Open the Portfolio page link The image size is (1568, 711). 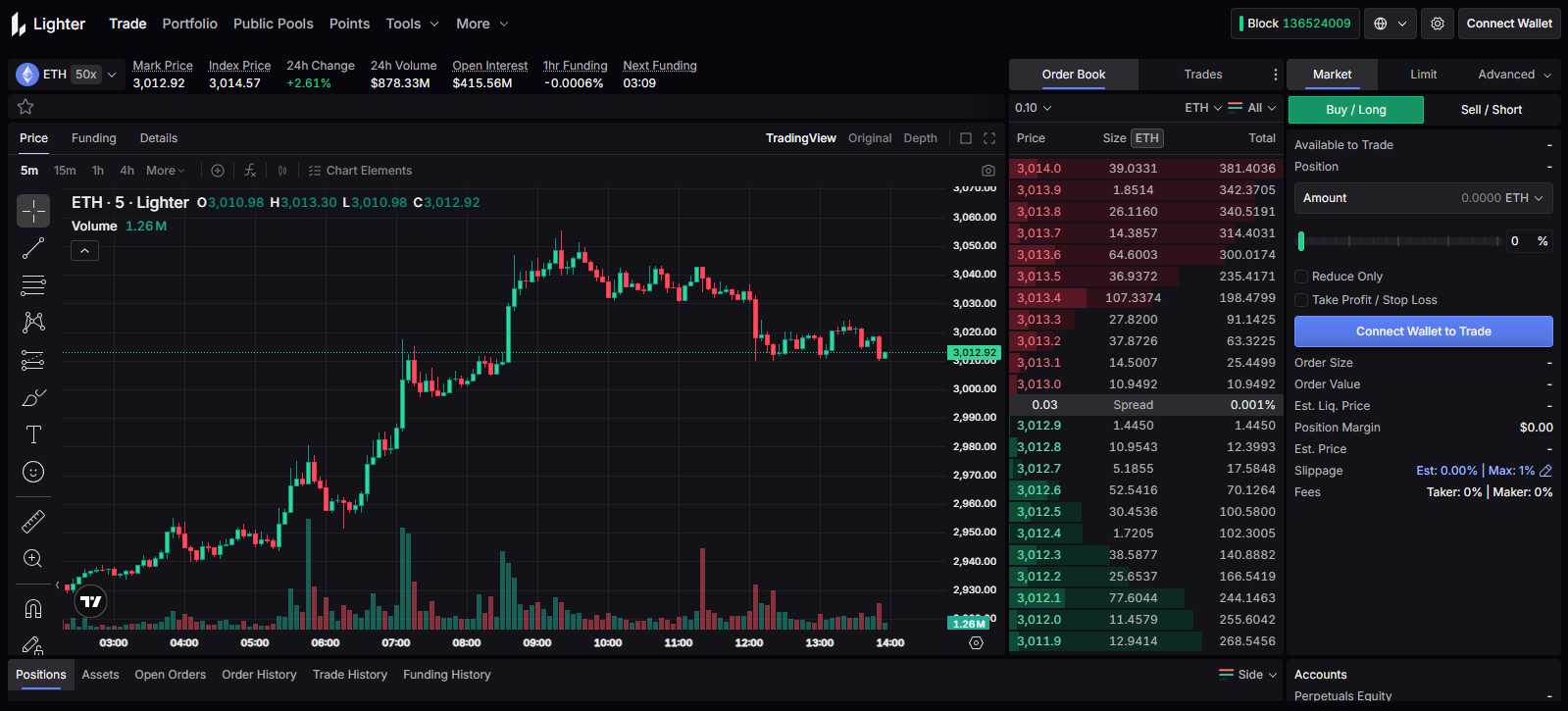pyautogui.click(x=189, y=24)
